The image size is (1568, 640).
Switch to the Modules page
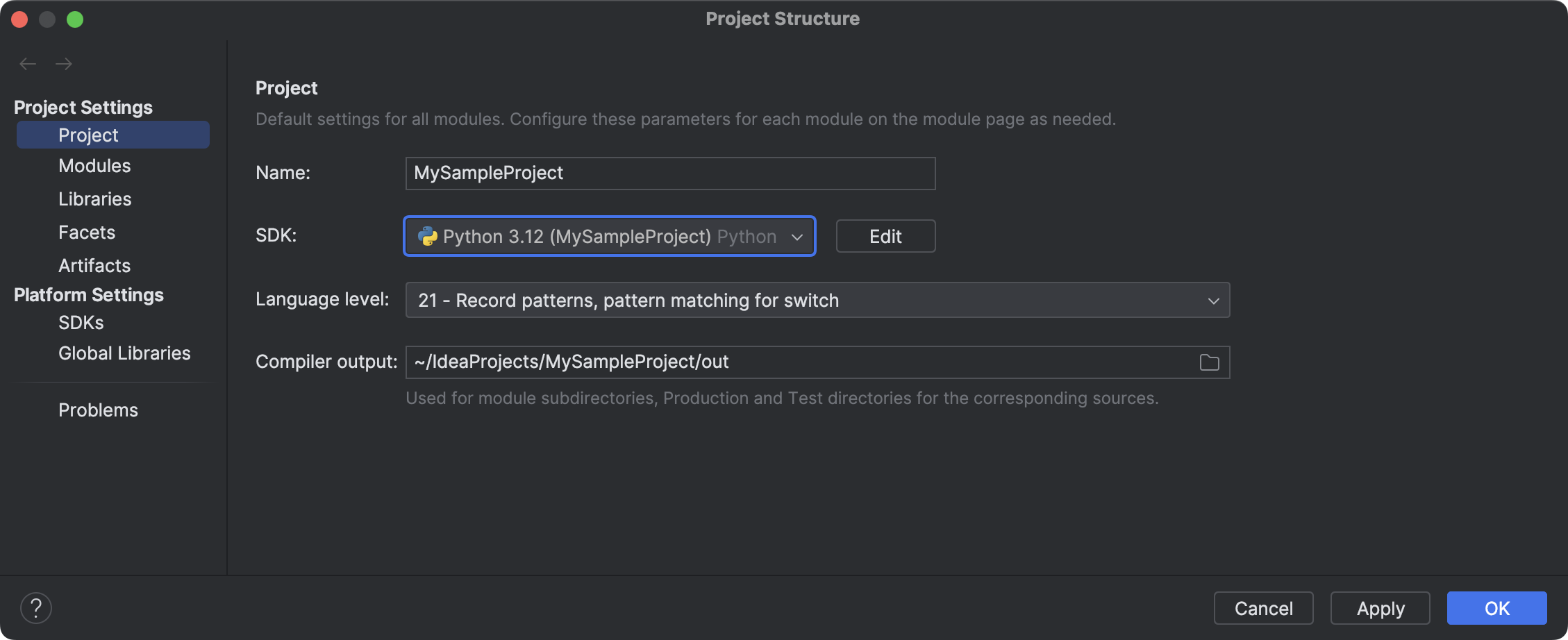pyautogui.click(x=94, y=165)
